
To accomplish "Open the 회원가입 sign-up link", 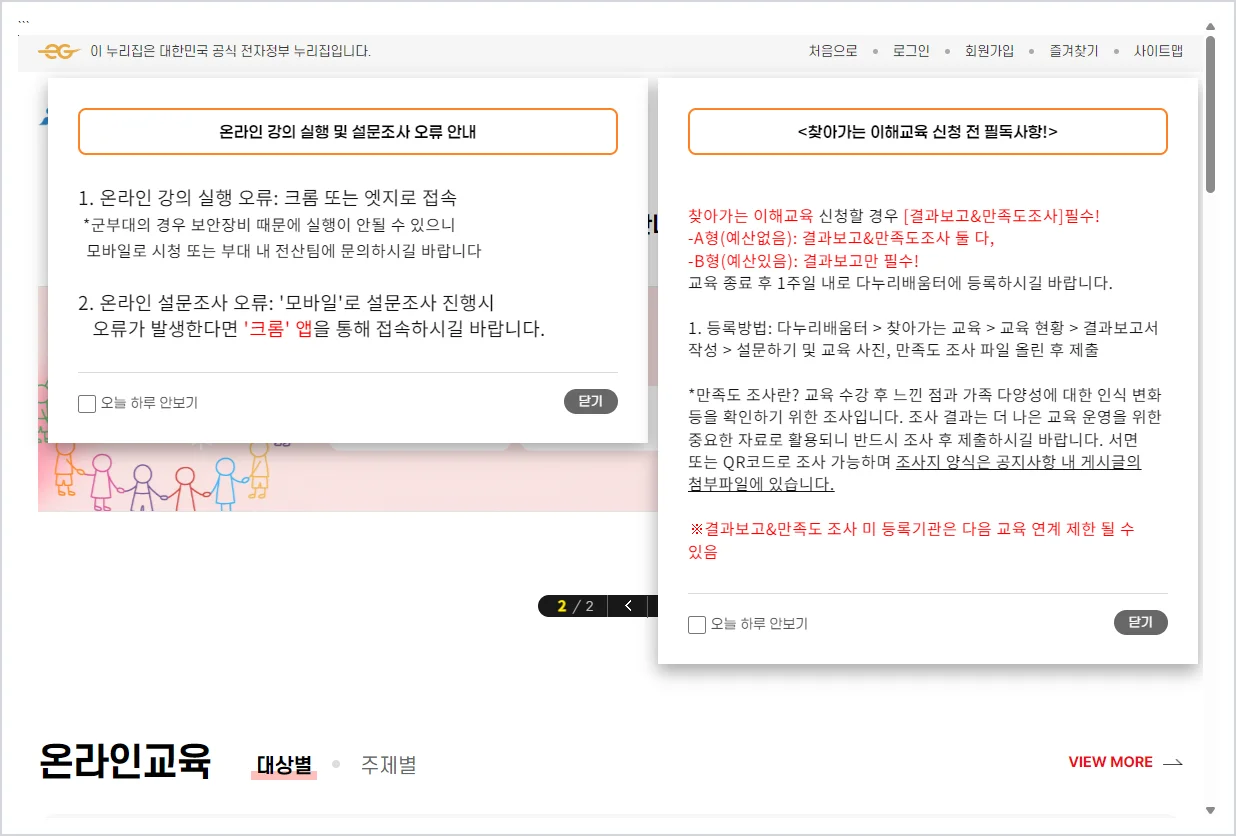I will (x=989, y=51).
